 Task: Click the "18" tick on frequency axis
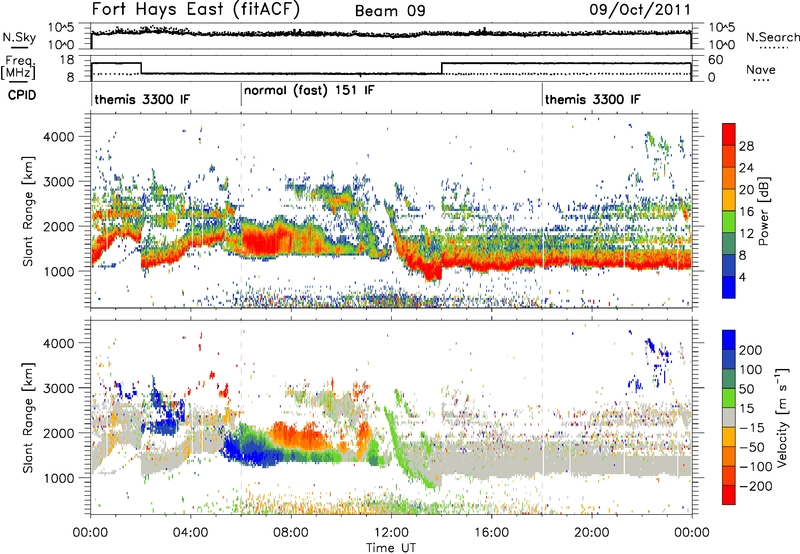[67, 60]
